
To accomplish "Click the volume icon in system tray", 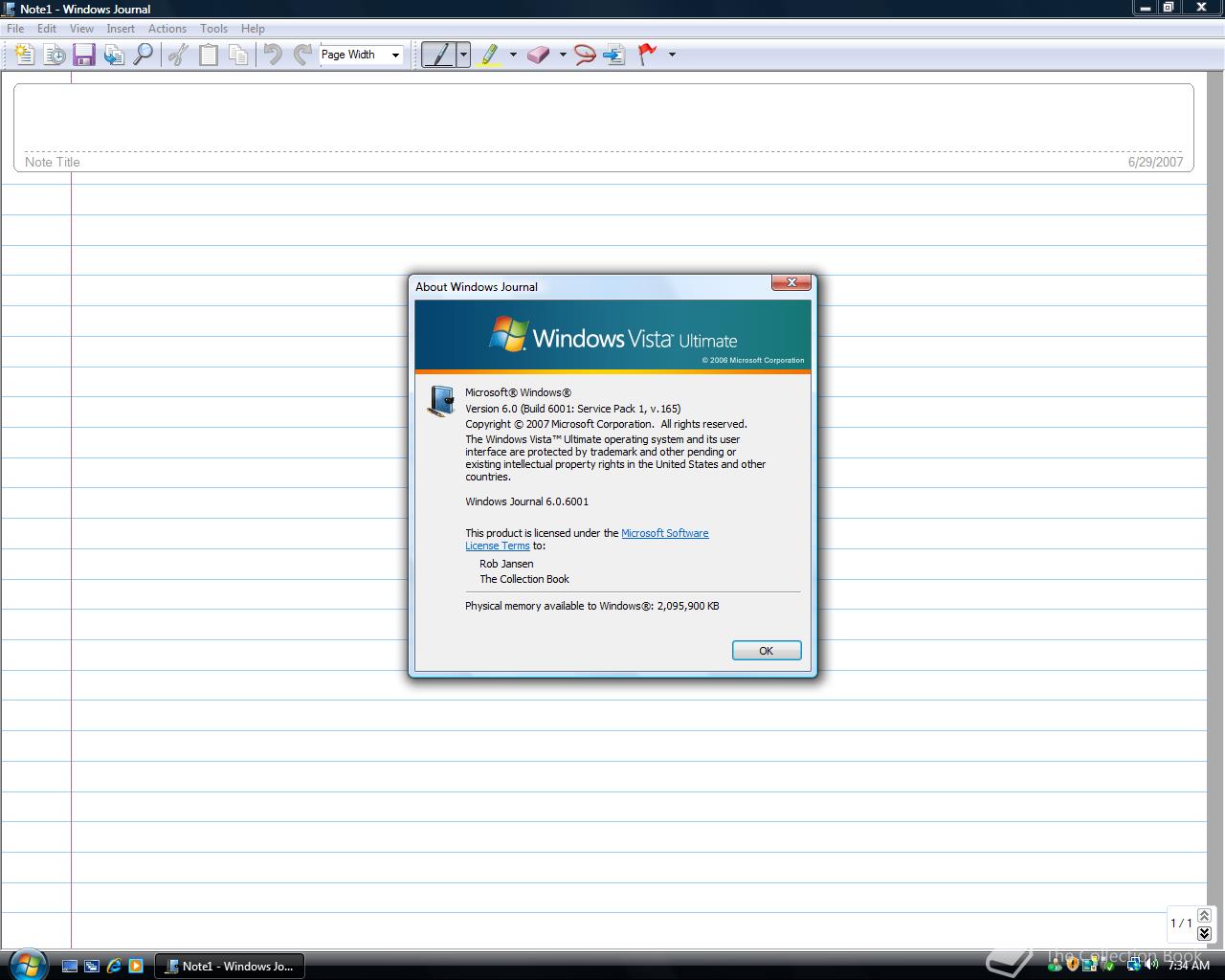I will tap(1152, 965).
